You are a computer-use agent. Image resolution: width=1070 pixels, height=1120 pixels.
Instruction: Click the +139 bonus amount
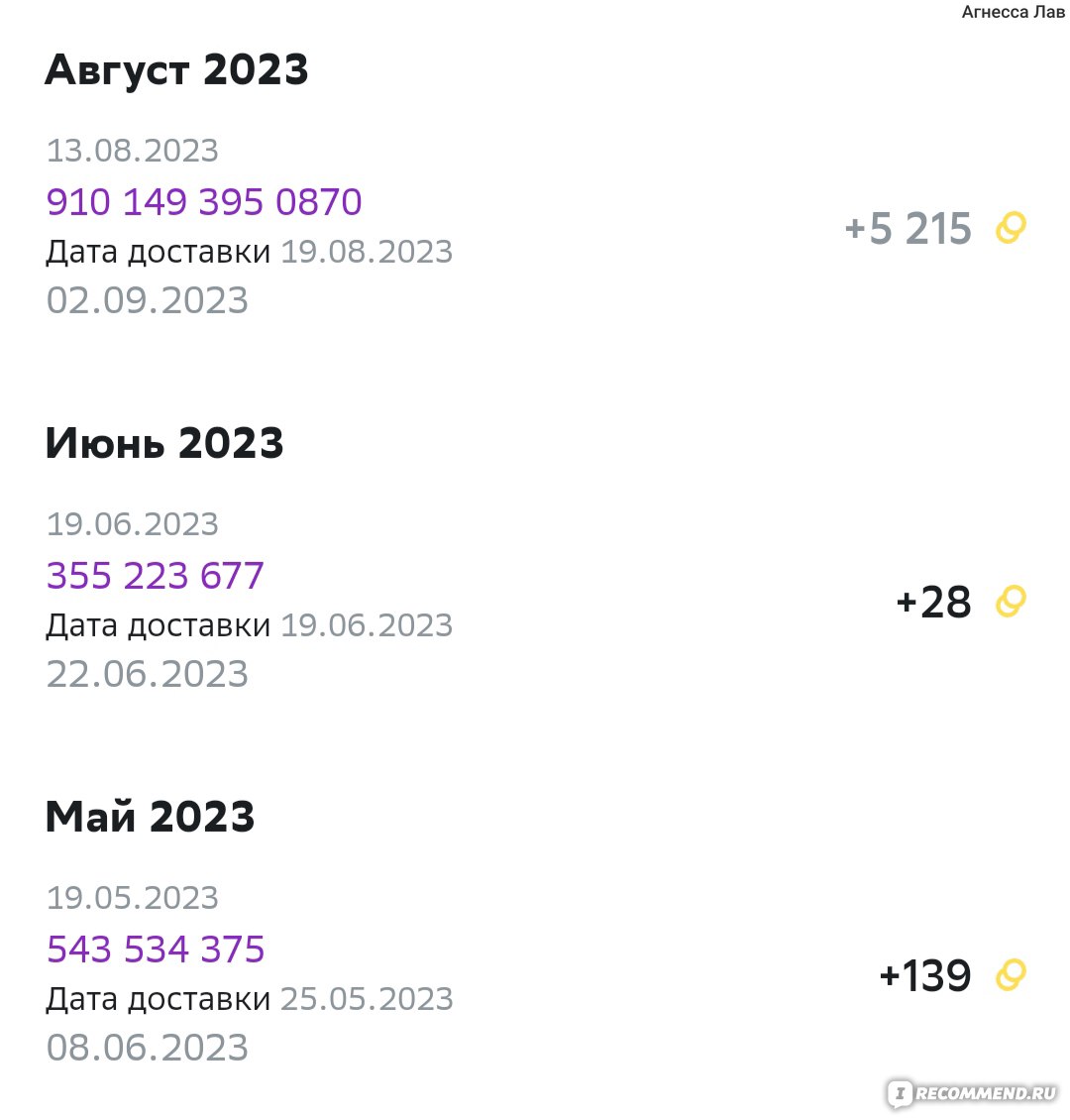[925, 975]
